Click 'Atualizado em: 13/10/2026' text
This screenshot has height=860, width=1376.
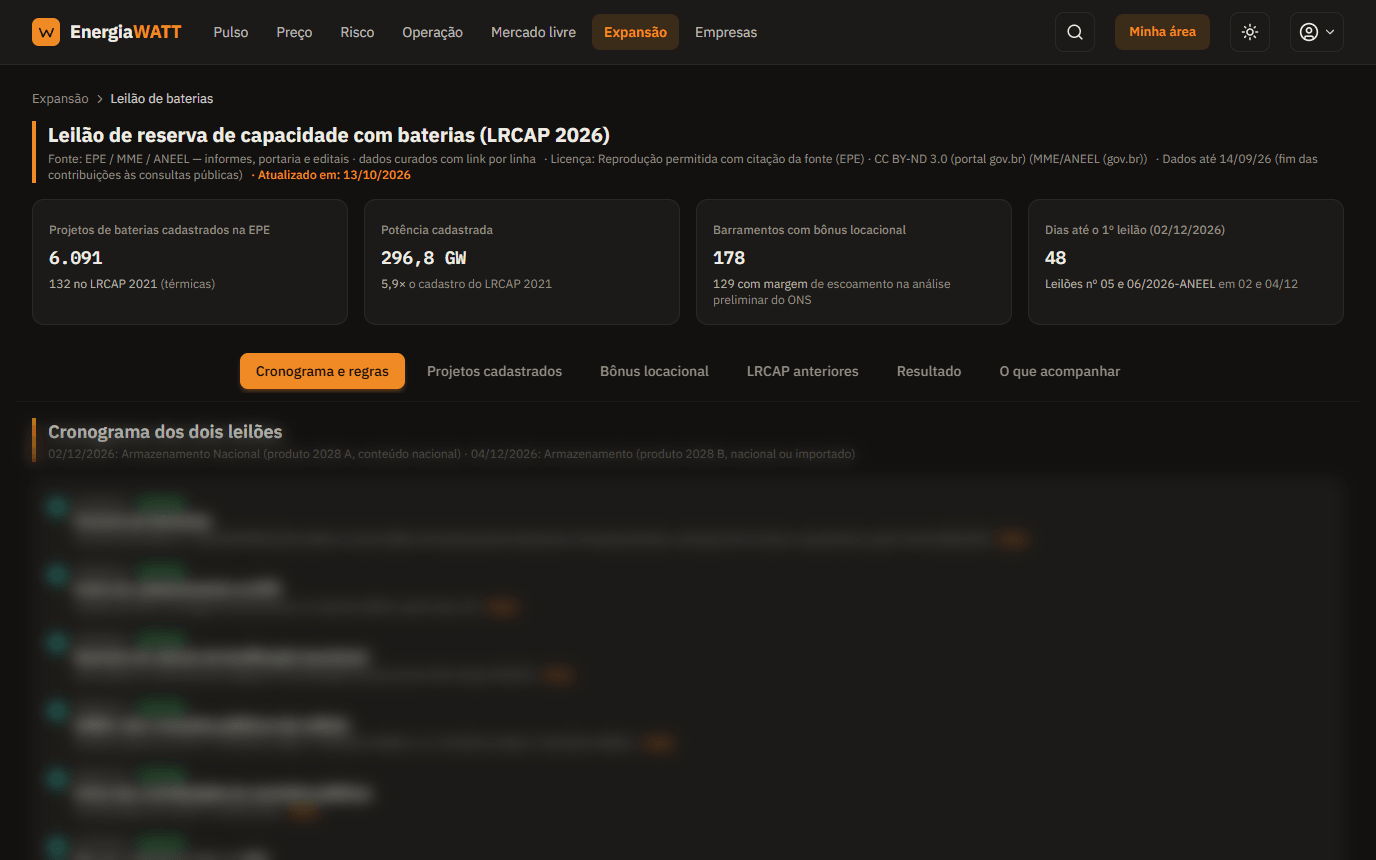[334, 175]
